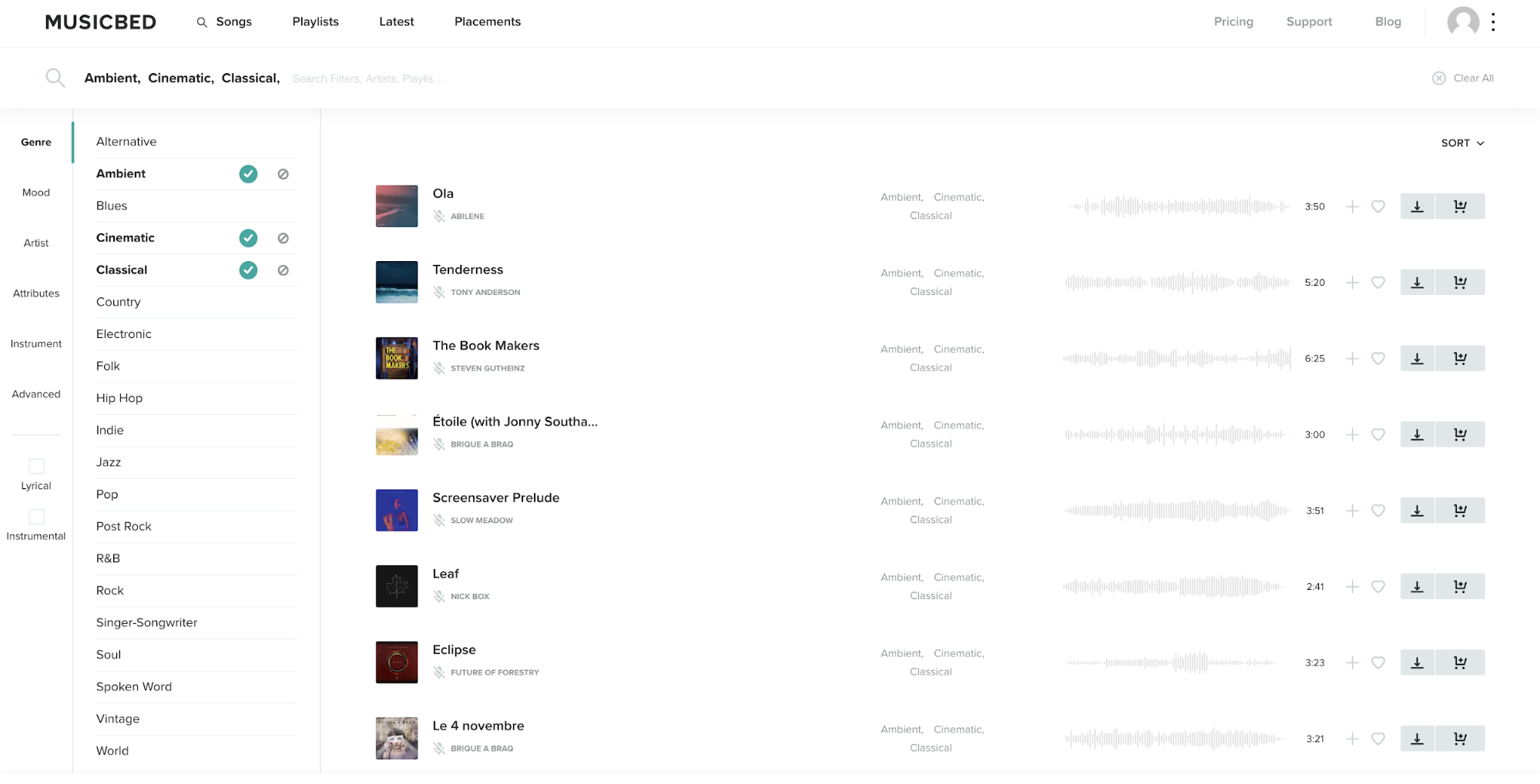Select the Jazz genre
The image size is (1540, 784).
point(196,463)
